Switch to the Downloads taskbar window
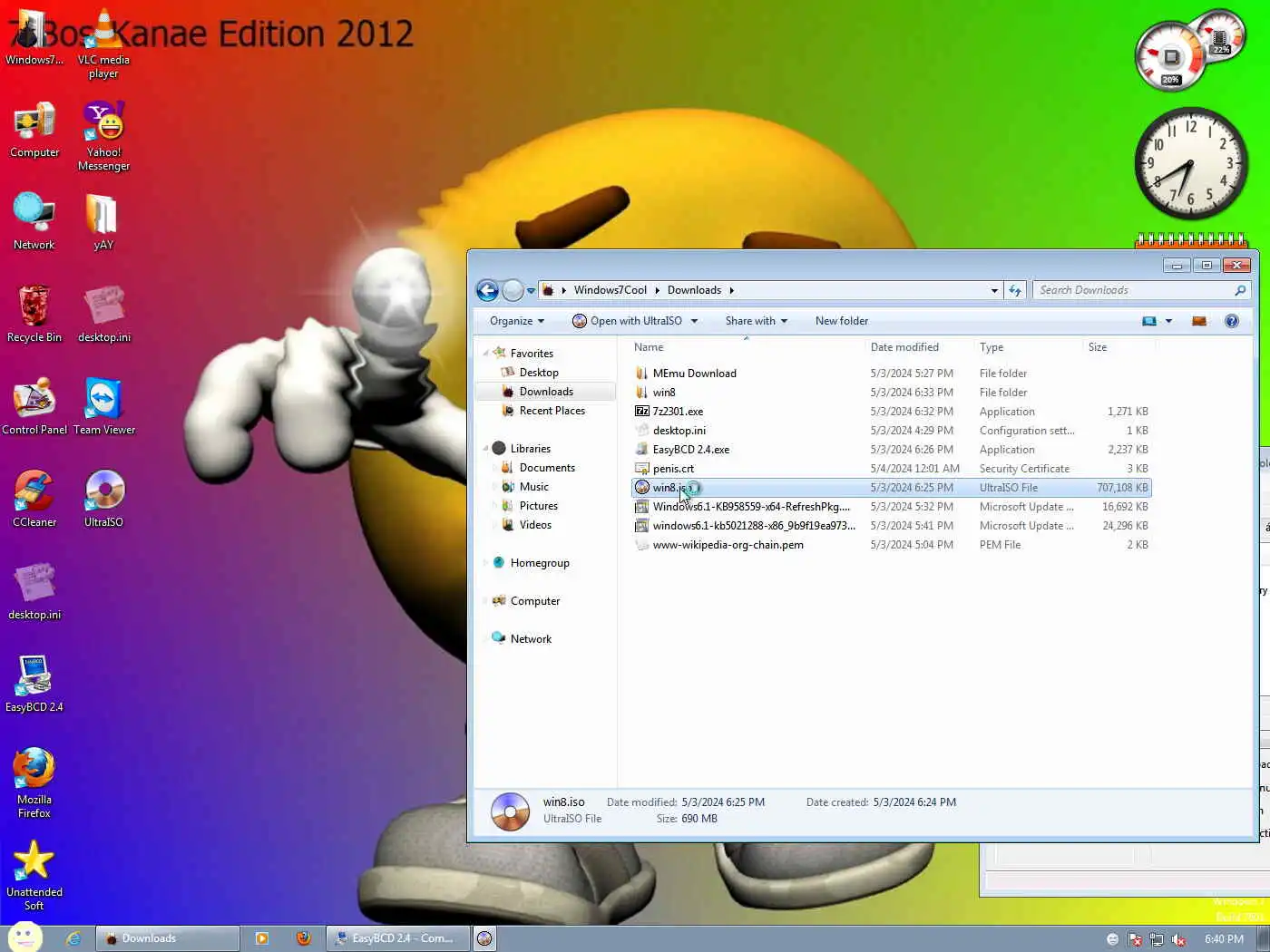1270x952 pixels. (x=168, y=938)
